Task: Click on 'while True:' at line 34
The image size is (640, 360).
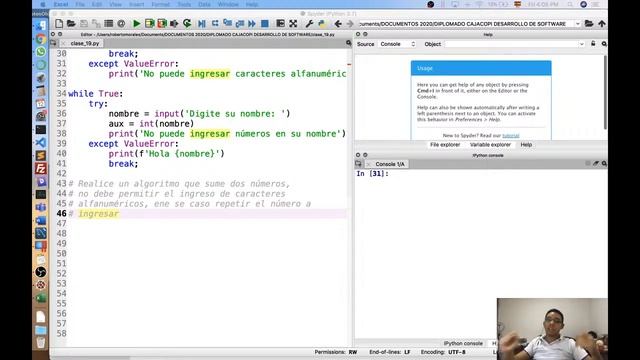Action: pyautogui.click(x=96, y=93)
